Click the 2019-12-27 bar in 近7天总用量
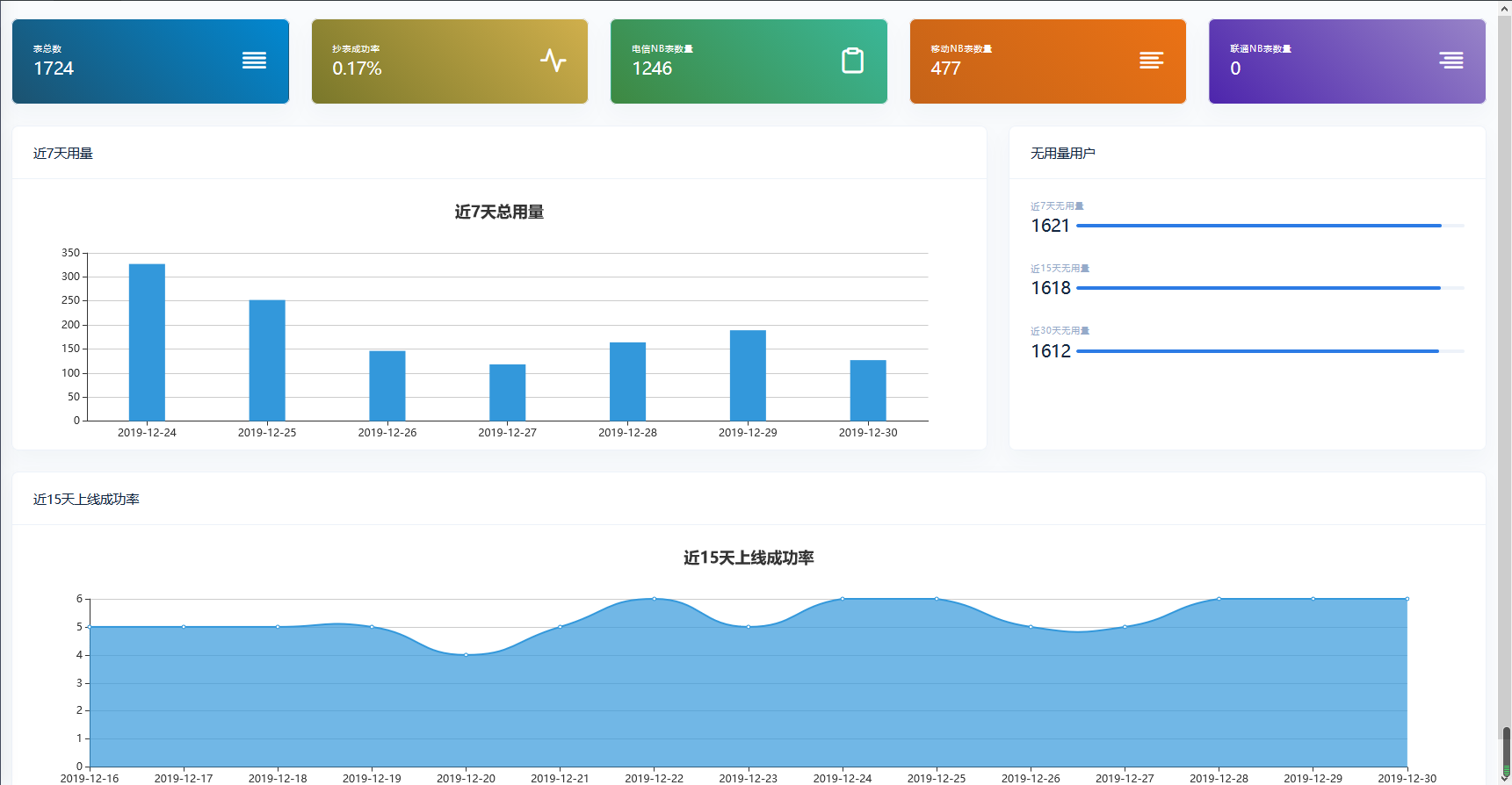 coord(507,392)
